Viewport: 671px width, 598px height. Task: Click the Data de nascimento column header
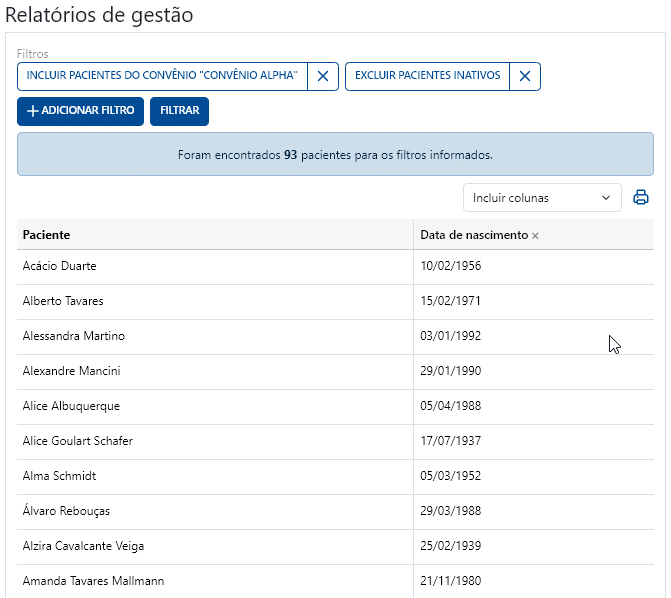(x=474, y=235)
